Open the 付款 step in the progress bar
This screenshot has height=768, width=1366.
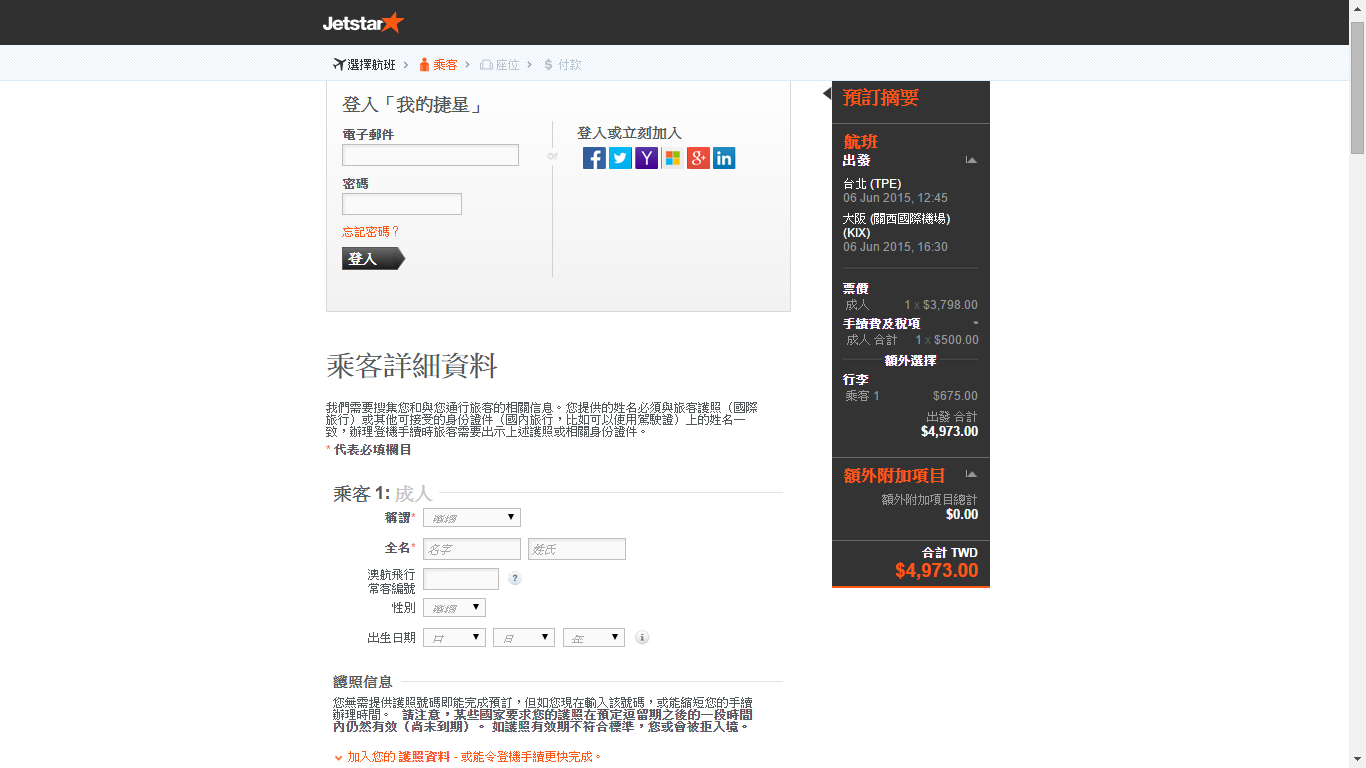coord(562,65)
